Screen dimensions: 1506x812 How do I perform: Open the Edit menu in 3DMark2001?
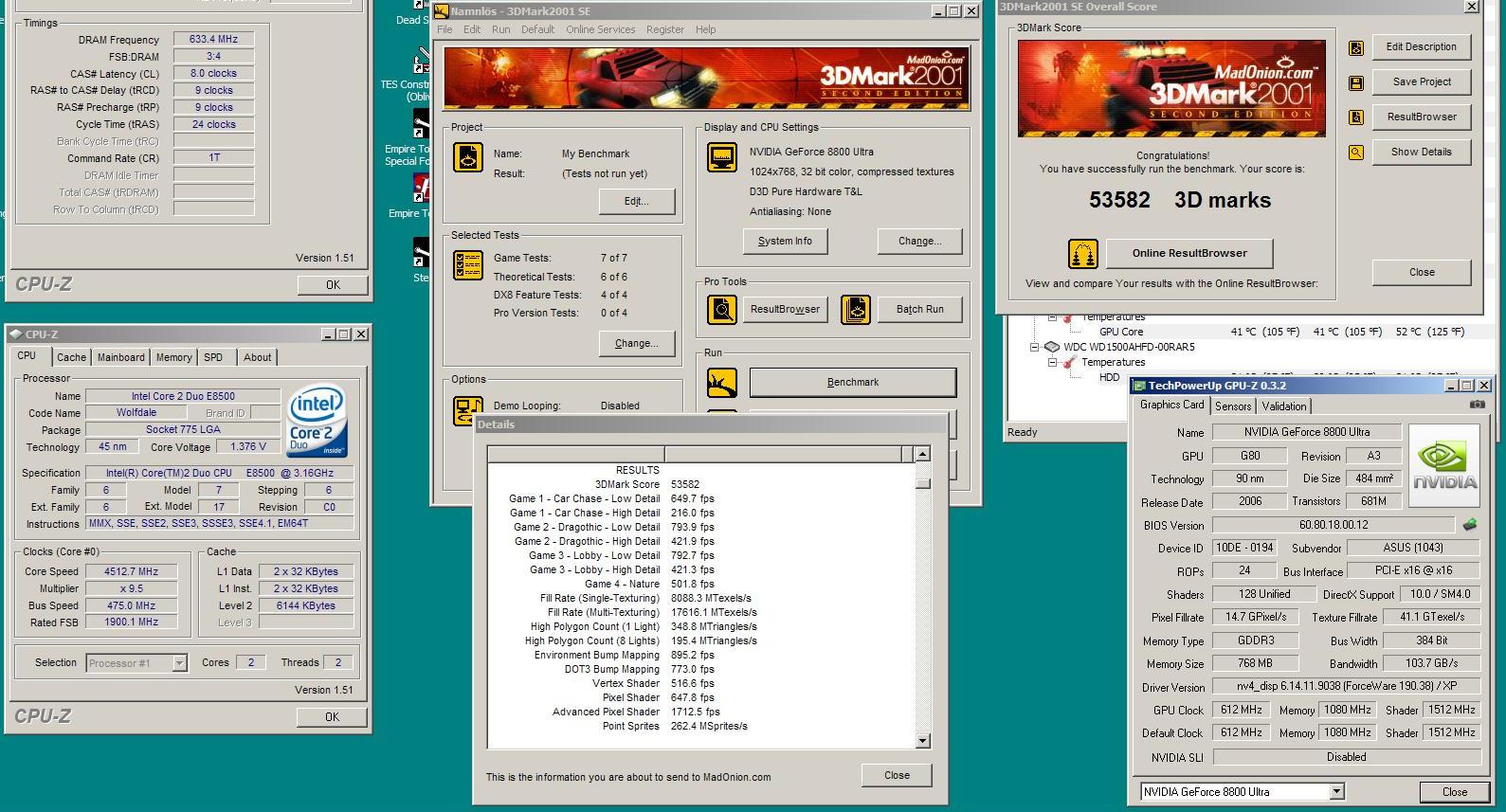pyautogui.click(x=472, y=29)
